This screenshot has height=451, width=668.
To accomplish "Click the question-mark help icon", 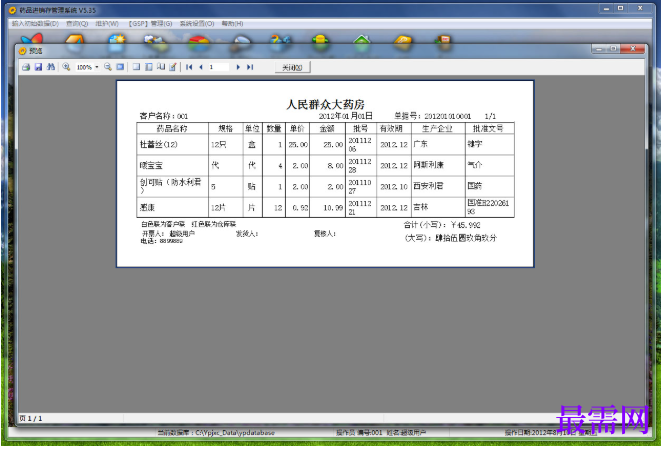I will (281, 40).
